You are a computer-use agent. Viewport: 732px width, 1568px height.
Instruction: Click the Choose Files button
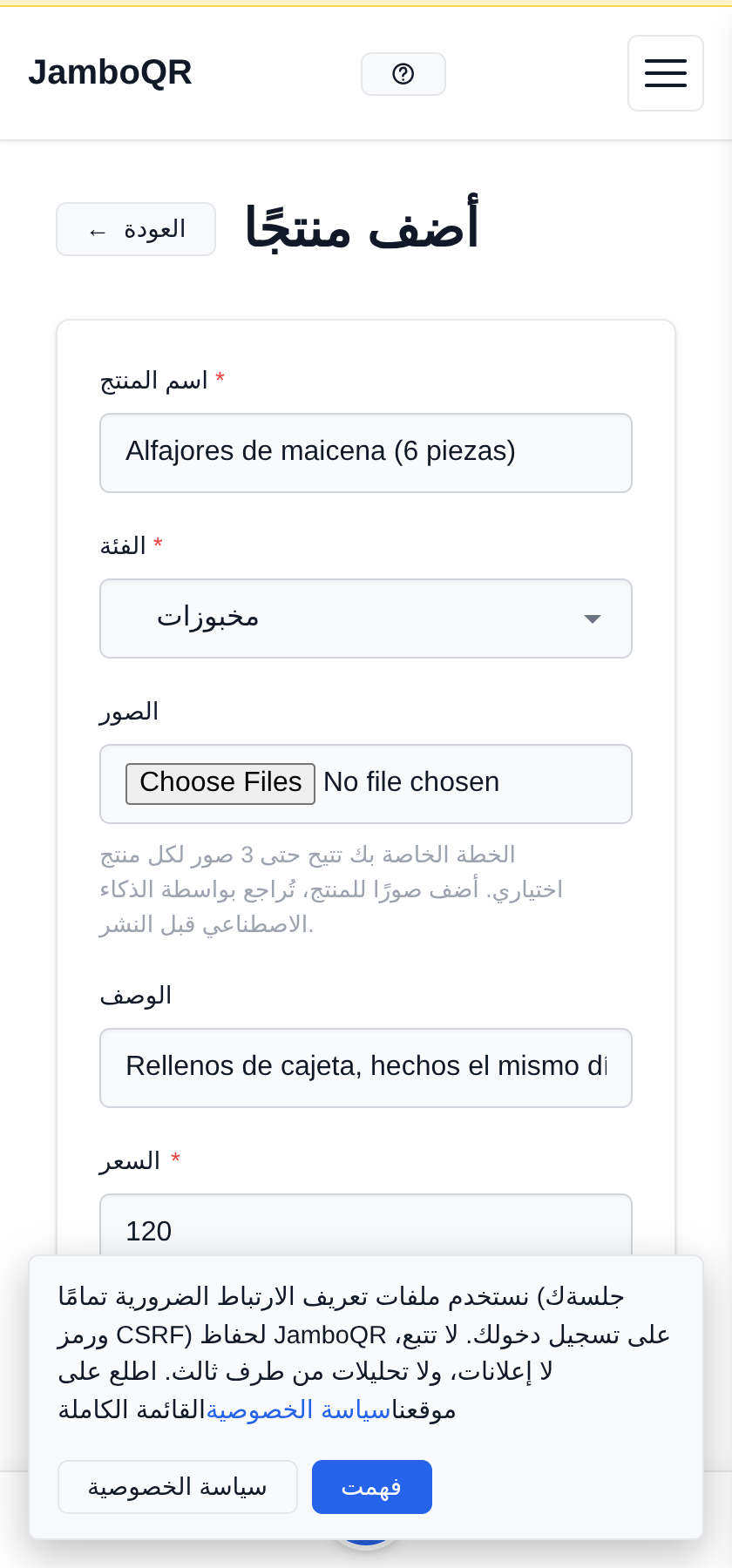click(x=220, y=783)
